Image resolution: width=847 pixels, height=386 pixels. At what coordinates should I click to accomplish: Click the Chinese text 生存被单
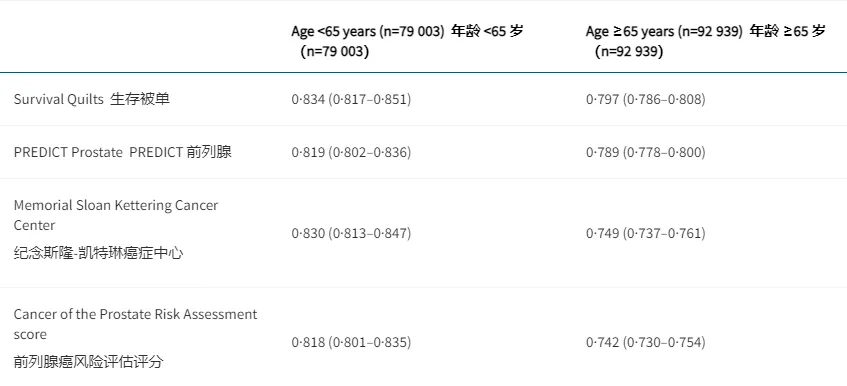pyautogui.click(x=140, y=99)
